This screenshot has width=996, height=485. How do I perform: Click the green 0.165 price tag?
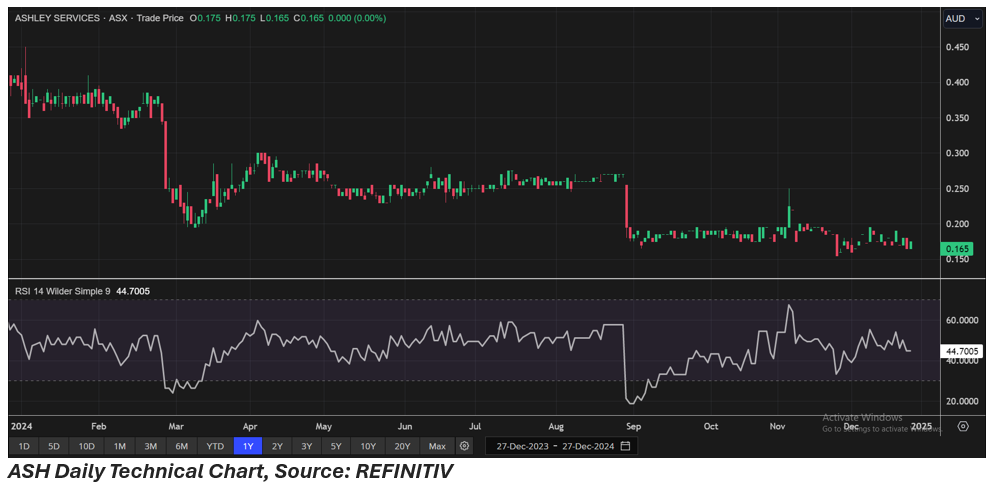point(956,249)
